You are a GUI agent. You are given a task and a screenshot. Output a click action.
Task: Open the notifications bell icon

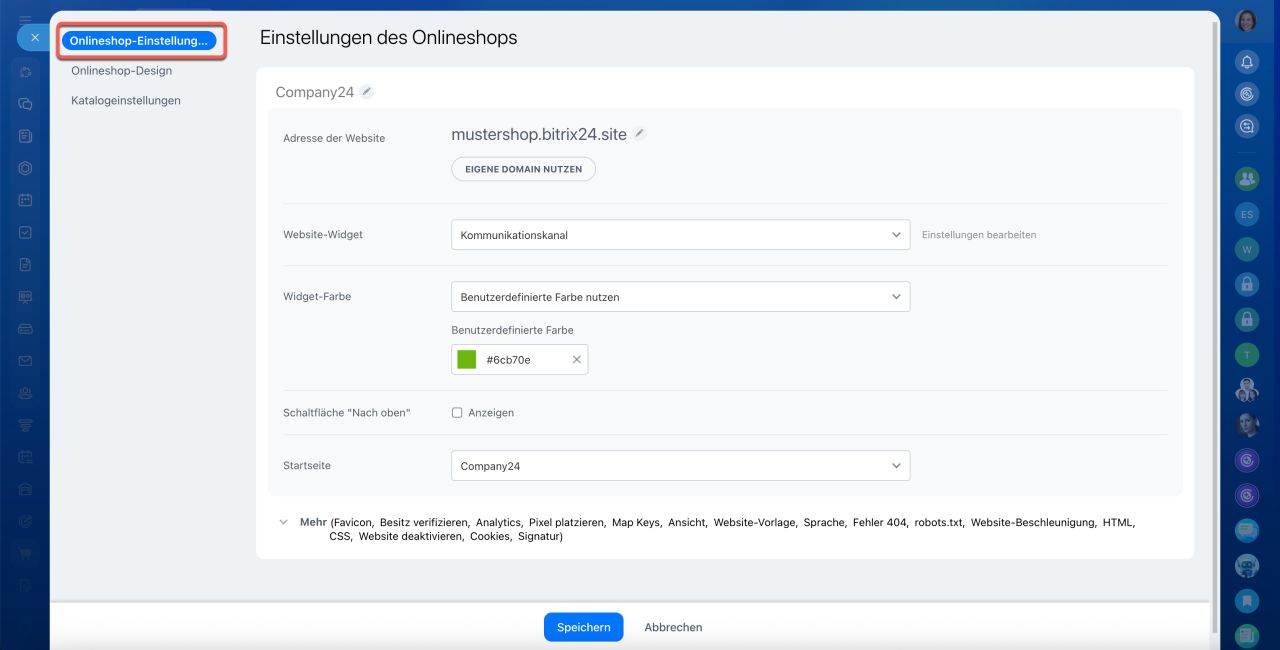[1246, 62]
